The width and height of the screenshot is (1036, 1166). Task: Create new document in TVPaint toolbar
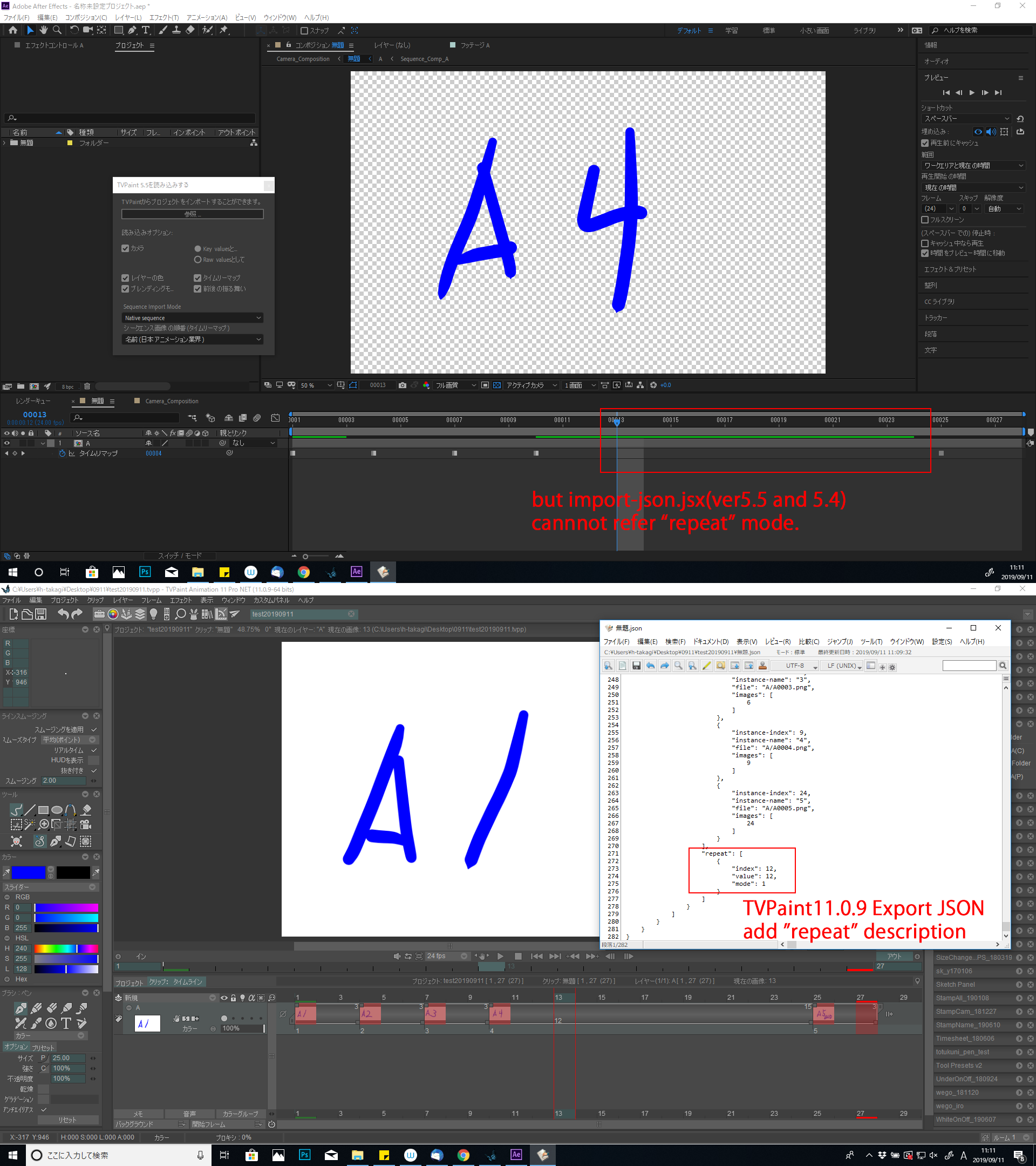13,614
